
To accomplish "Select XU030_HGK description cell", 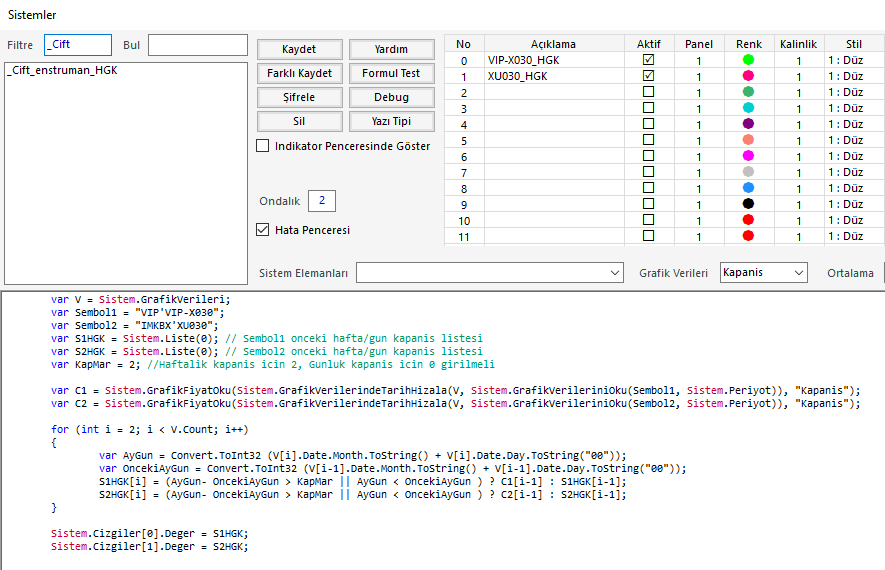I will pos(554,76).
